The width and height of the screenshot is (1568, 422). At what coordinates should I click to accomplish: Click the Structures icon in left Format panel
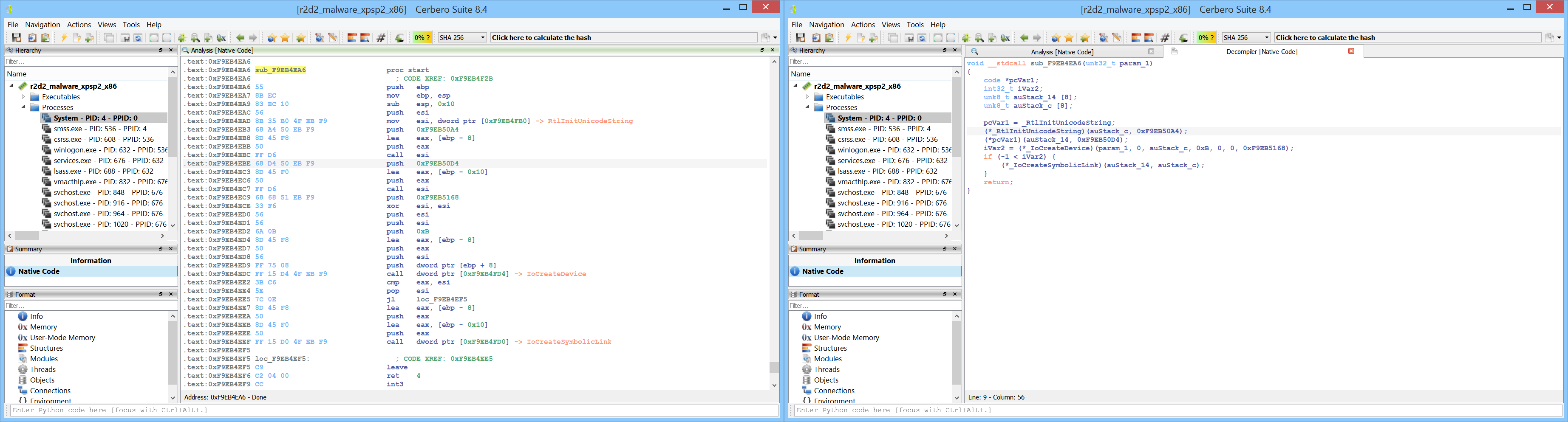tap(23, 349)
